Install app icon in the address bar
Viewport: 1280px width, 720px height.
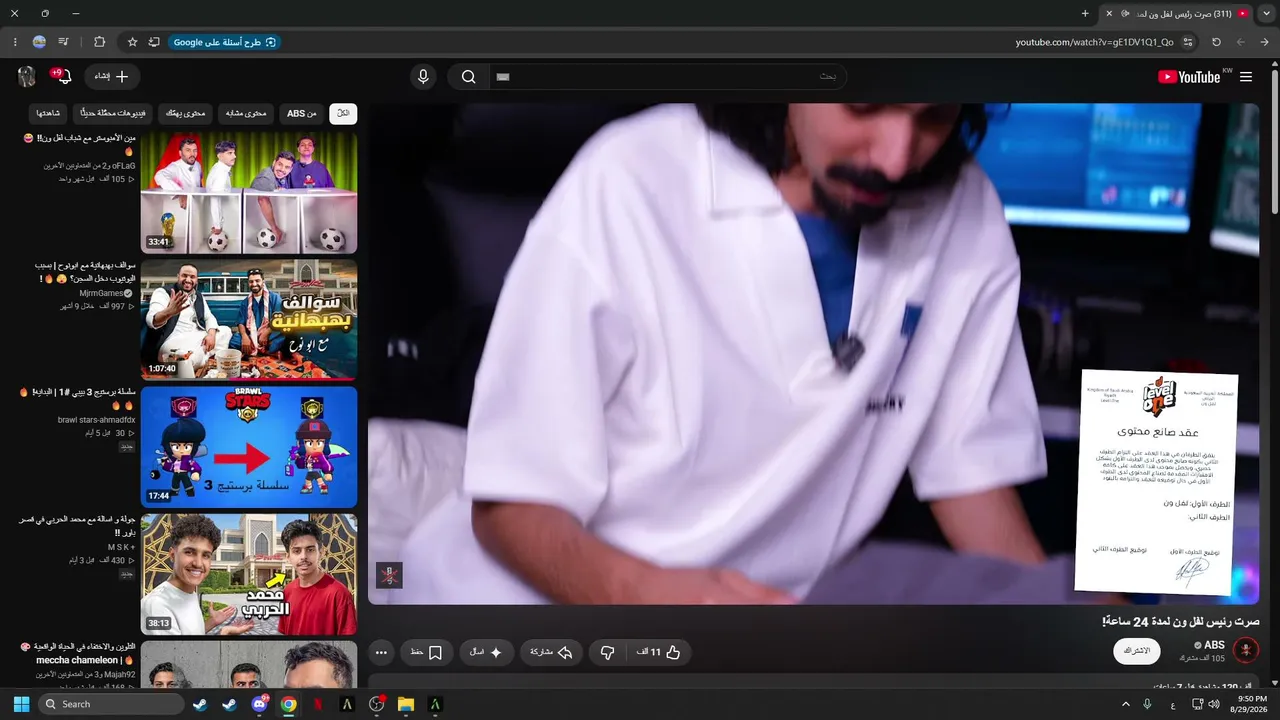[x=154, y=42]
